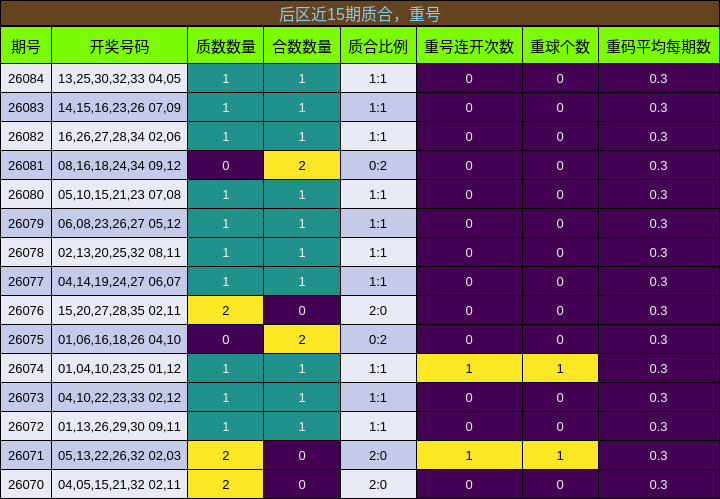Viewport: 720px width, 499px height.
Task: Click yellow 重球个数 cell in row 26074
Action: point(560,368)
